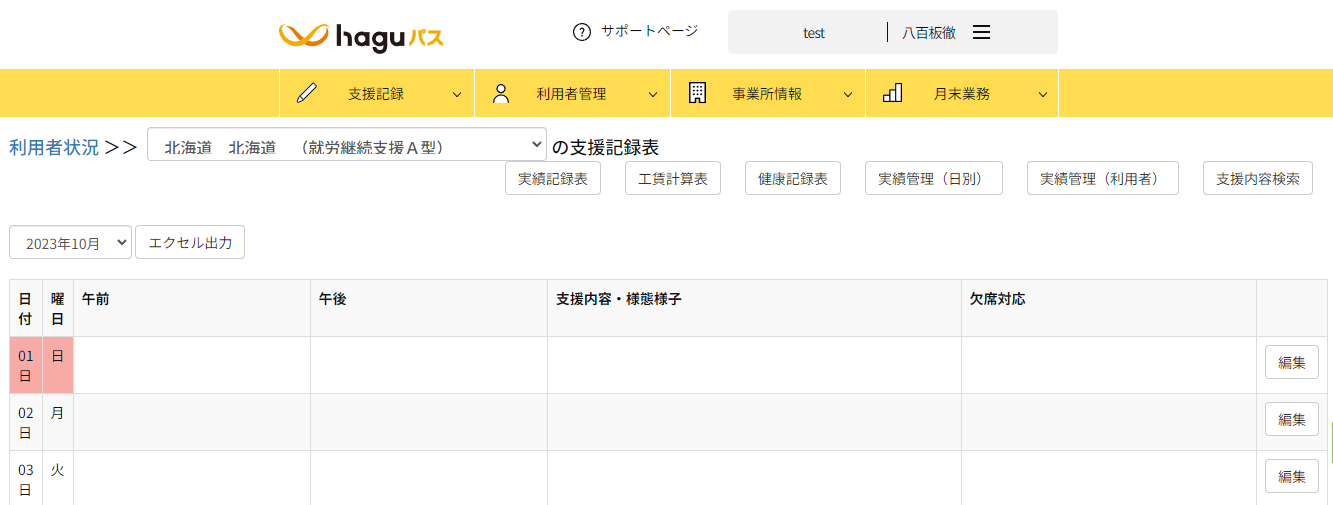Expand the 月末業務 menu chevron
The width and height of the screenshot is (1333, 505).
(1042, 94)
